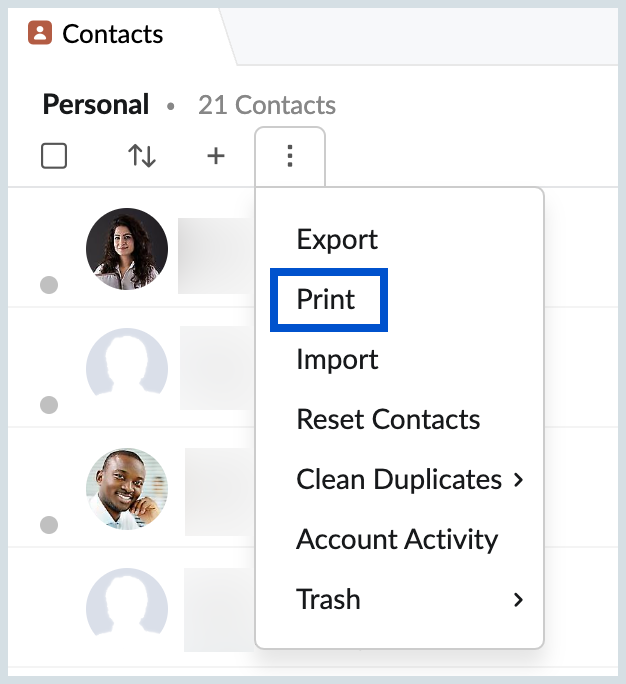Image resolution: width=626 pixels, height=684 pixels.
Task: Select the fourth contact's placeholder avatar
Action: point(127,602)
